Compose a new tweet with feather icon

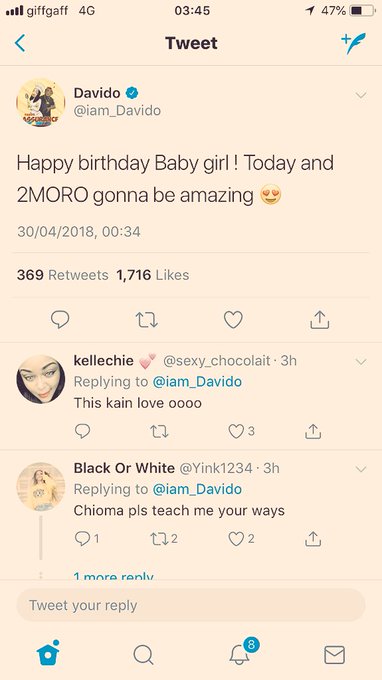pos(353,43)
